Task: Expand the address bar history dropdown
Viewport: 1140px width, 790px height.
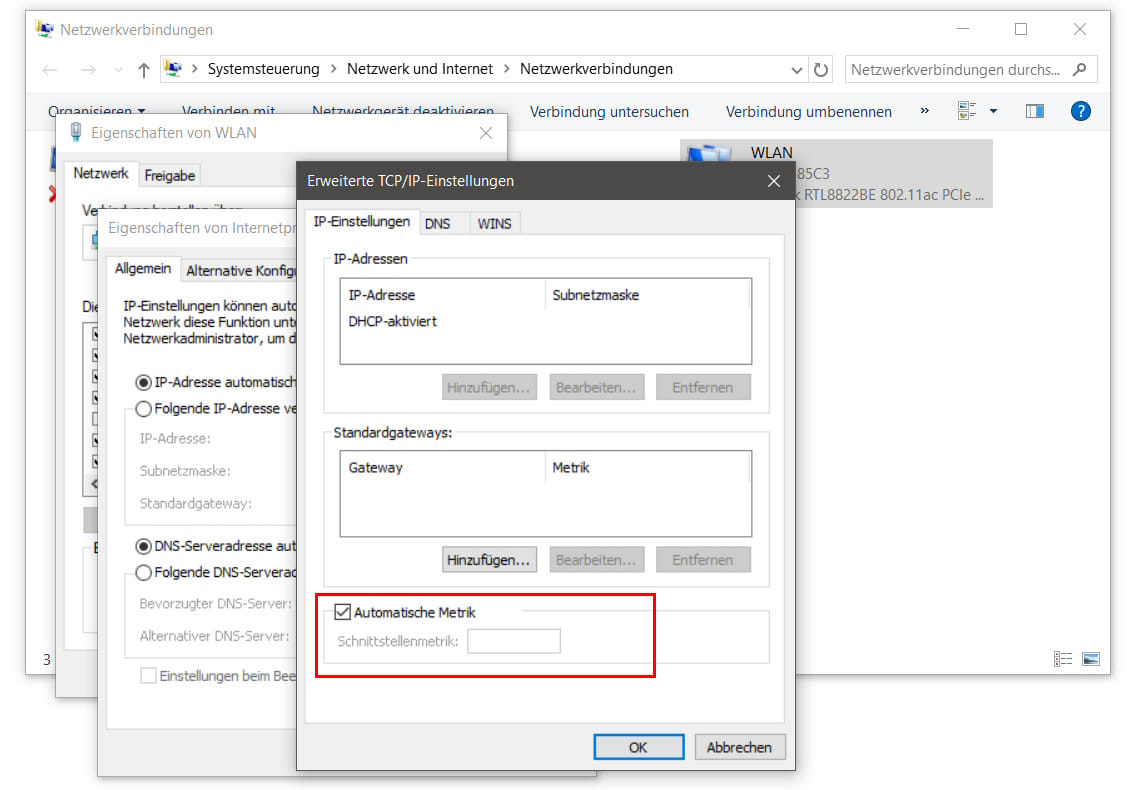Action: point(796,69)
